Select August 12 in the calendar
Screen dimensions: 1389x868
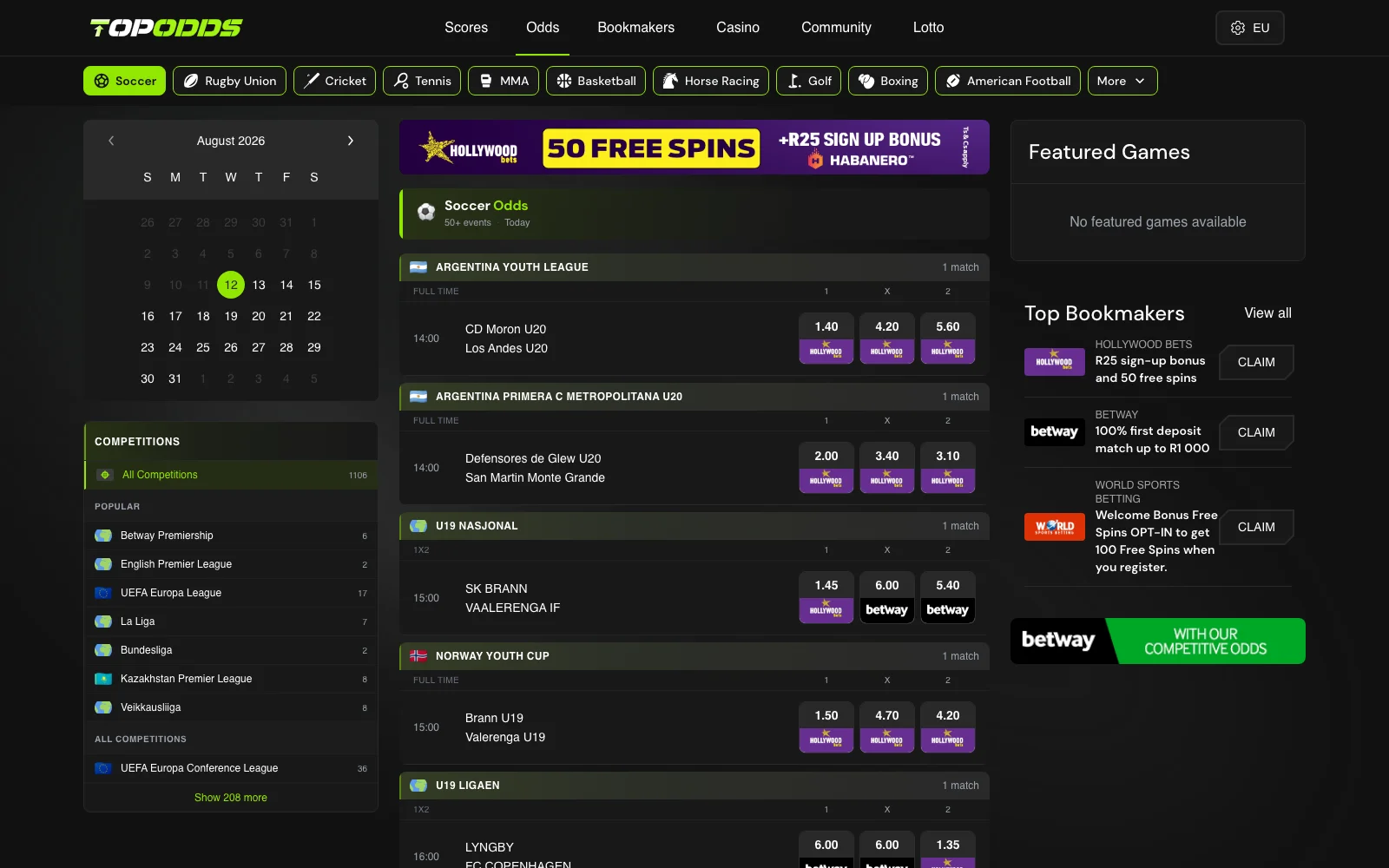[231, 285]
